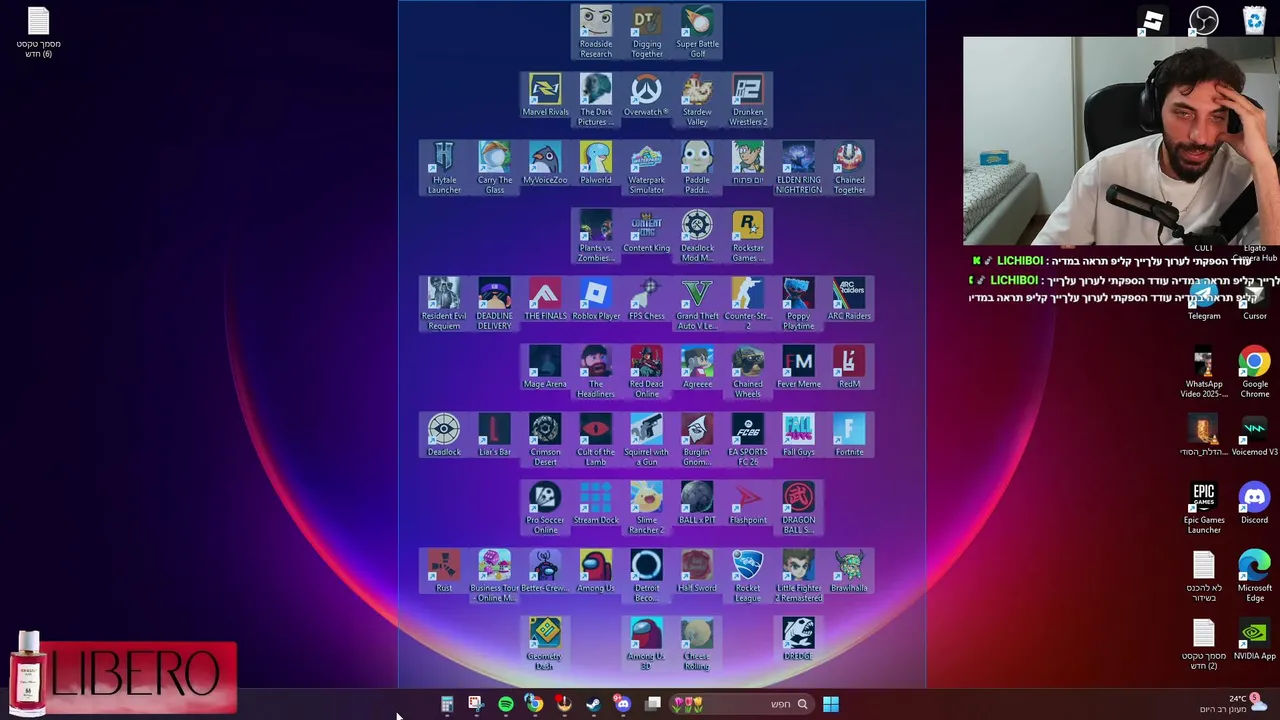Open Rocket League desktop icon
The width and height of the screenshot is (1280, 720).
(748, 576)
